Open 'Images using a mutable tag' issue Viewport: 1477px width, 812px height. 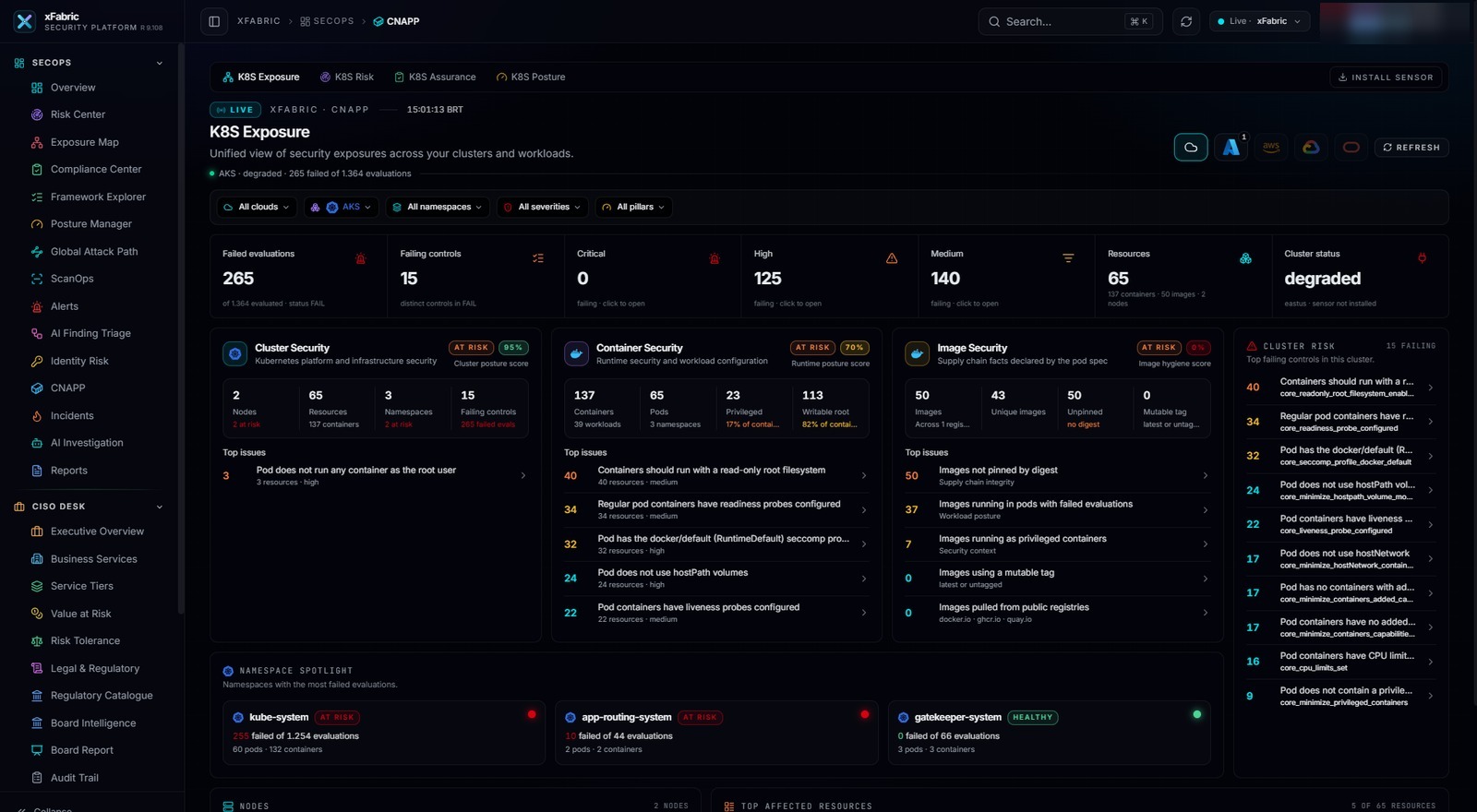tap(1058, 579)
